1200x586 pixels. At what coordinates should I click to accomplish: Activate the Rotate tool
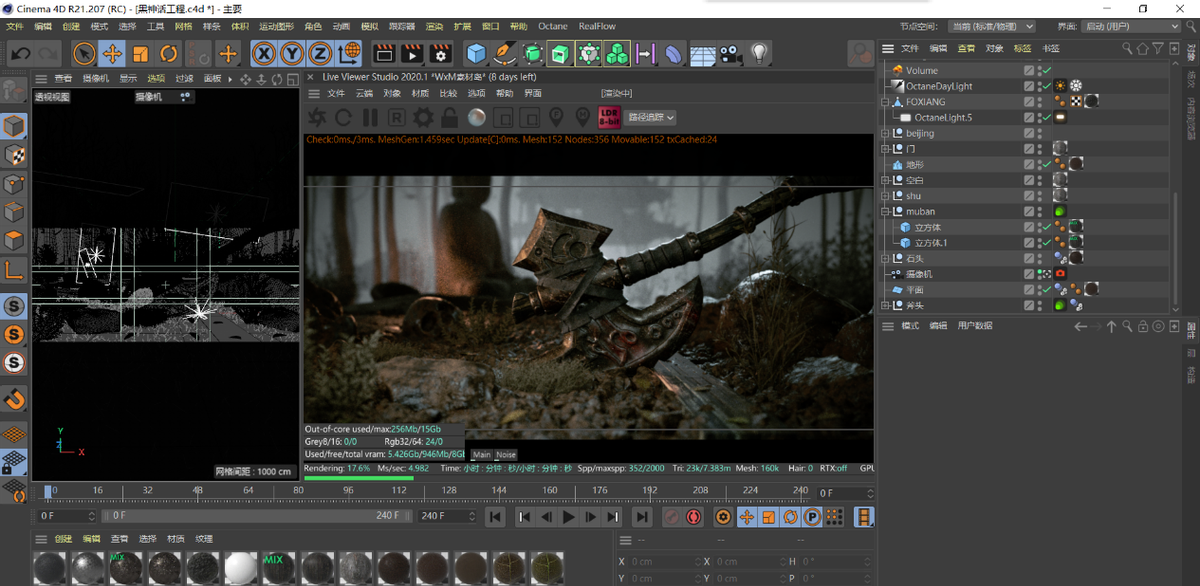[169, 53]
